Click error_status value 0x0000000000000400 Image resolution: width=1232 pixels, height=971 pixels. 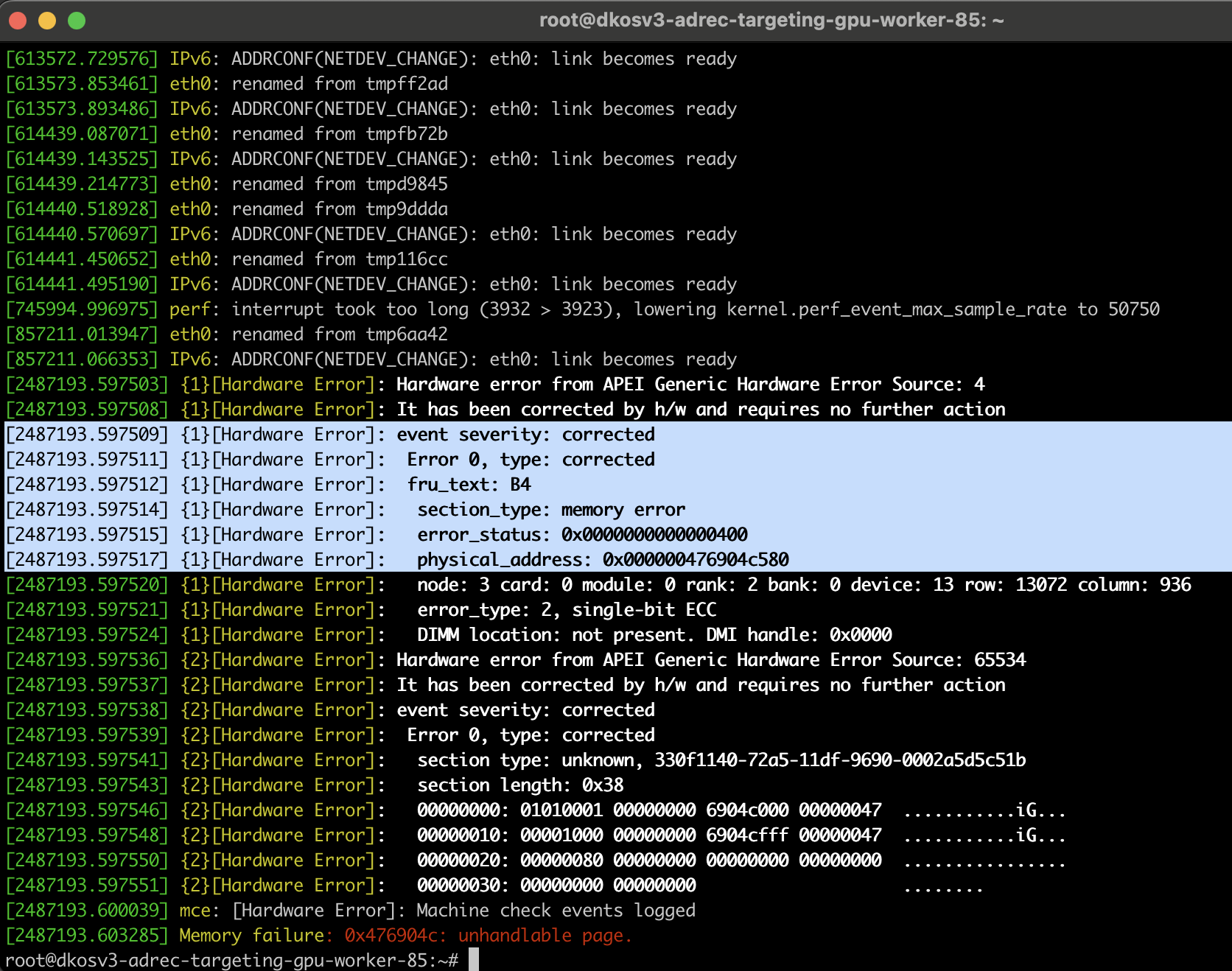coord(654,535)
